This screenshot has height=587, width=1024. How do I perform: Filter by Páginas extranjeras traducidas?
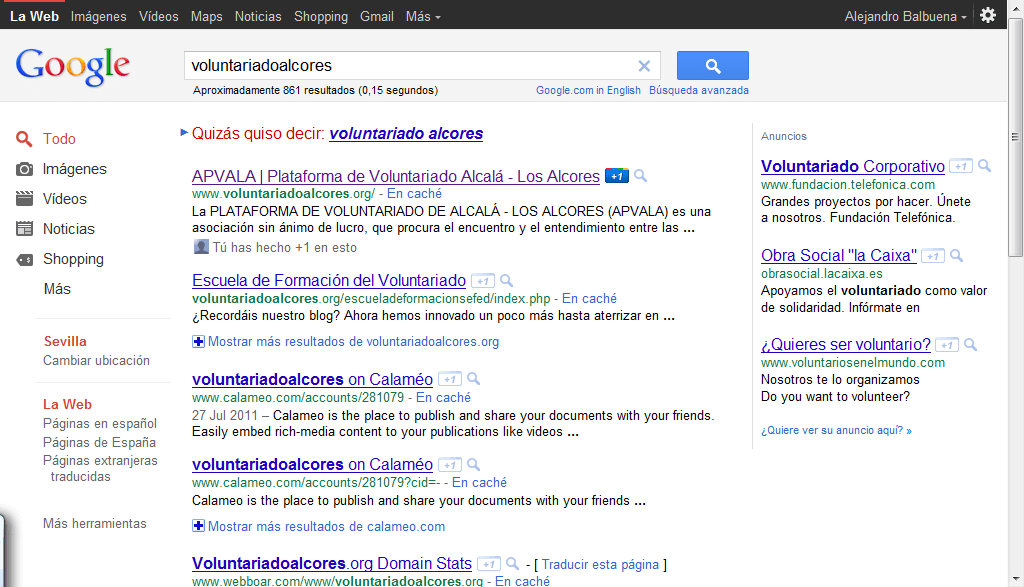pos(100,468)
